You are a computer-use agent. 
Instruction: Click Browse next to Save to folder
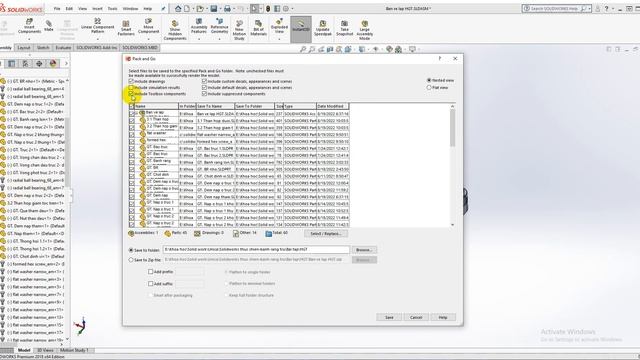click(364, 249)
